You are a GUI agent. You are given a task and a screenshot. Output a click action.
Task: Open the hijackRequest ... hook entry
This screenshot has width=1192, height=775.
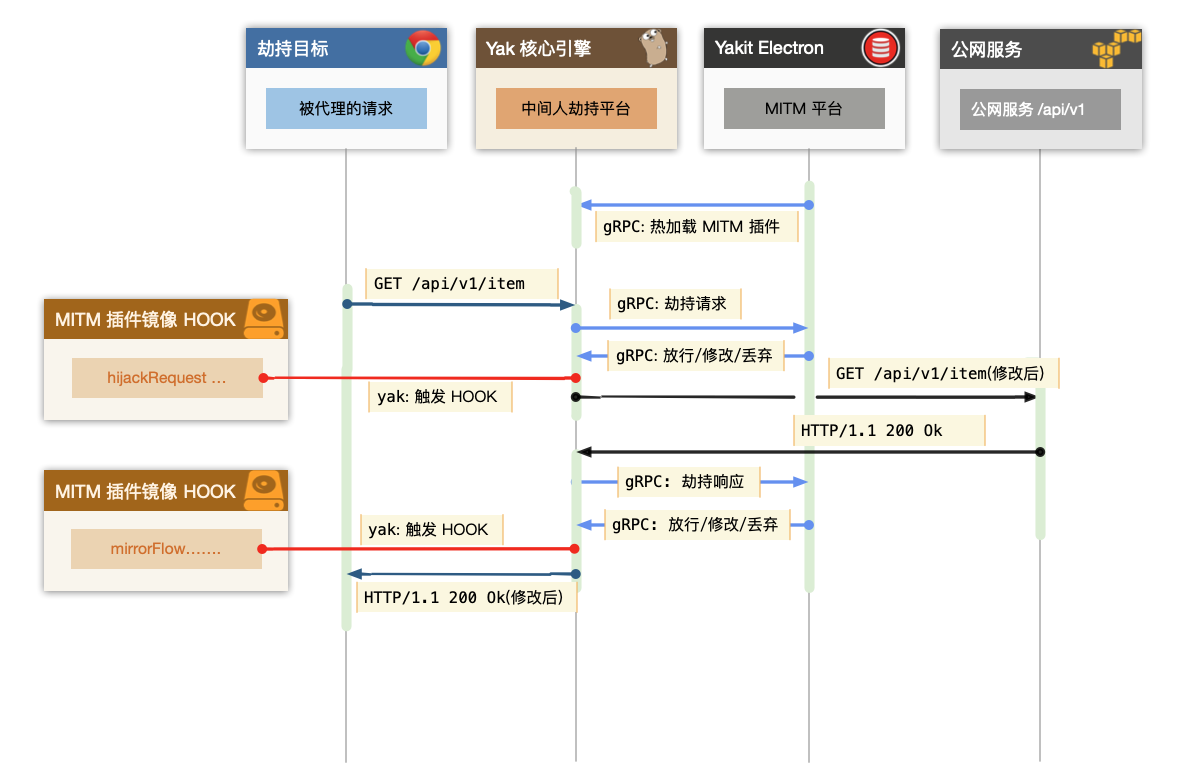(x=167, y=378)
